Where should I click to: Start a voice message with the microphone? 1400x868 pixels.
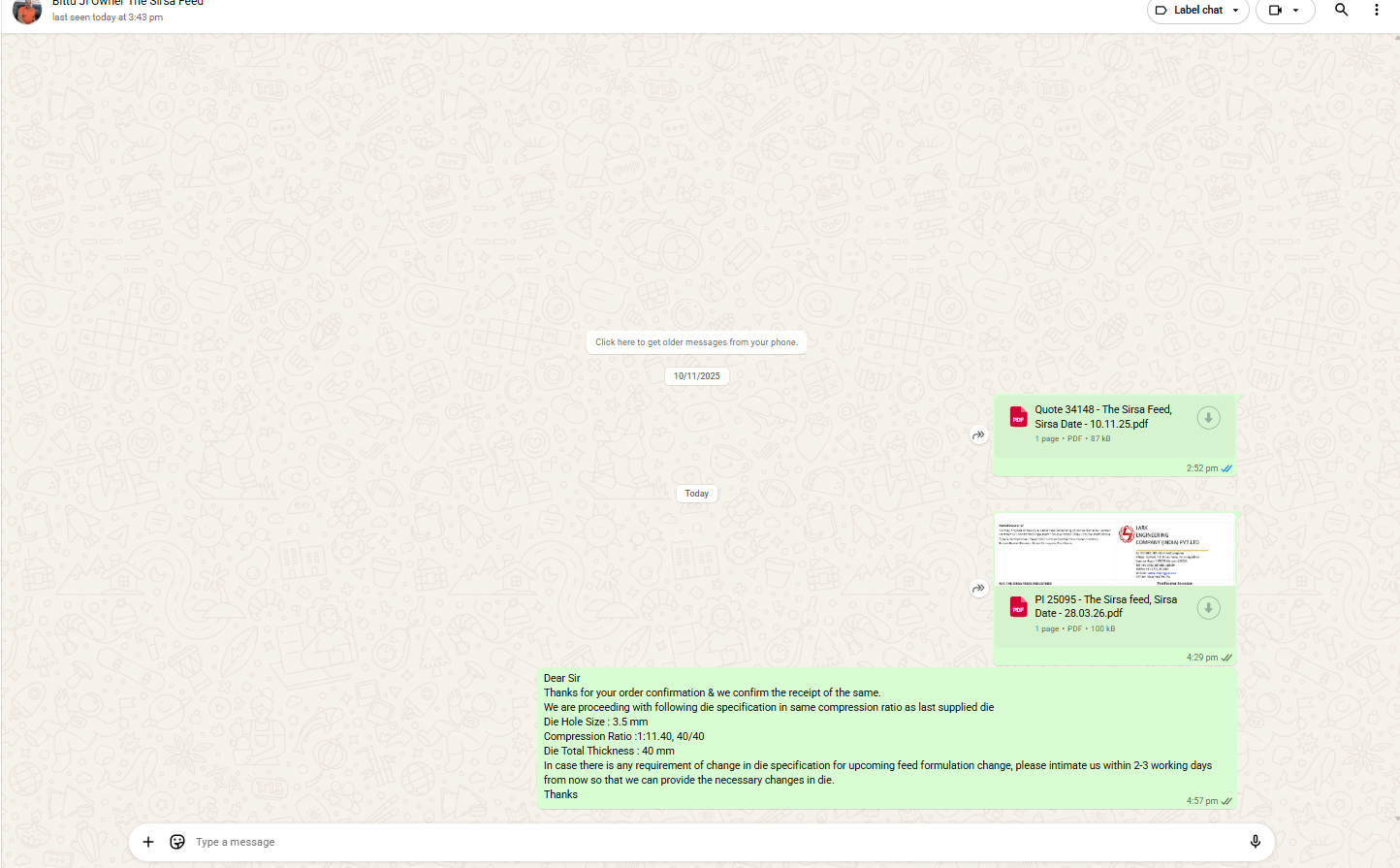point(1255,842)
